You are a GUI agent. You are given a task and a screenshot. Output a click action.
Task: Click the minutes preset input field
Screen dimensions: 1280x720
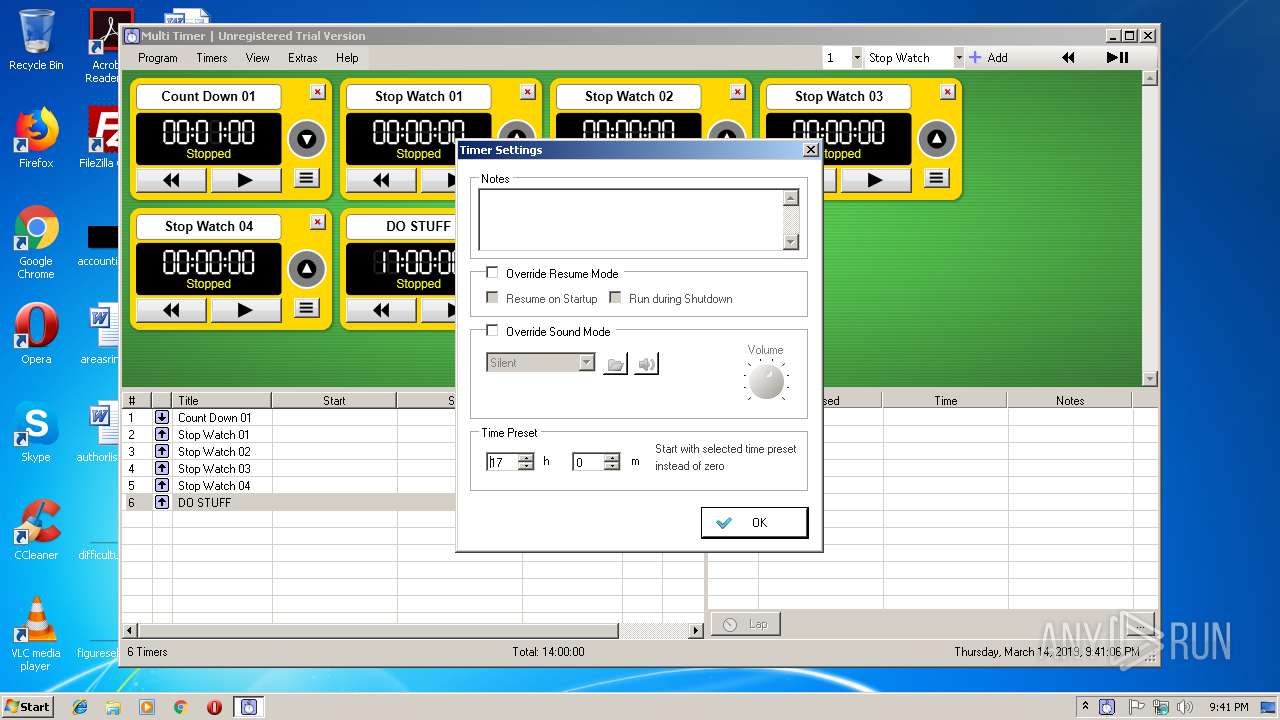(x=588, y=462)
